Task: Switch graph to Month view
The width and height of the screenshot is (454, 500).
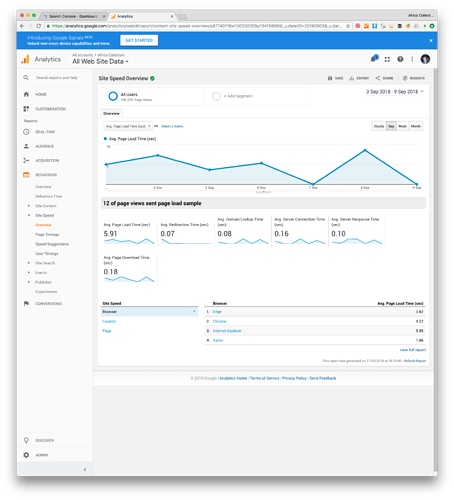Action: point(416,126)
